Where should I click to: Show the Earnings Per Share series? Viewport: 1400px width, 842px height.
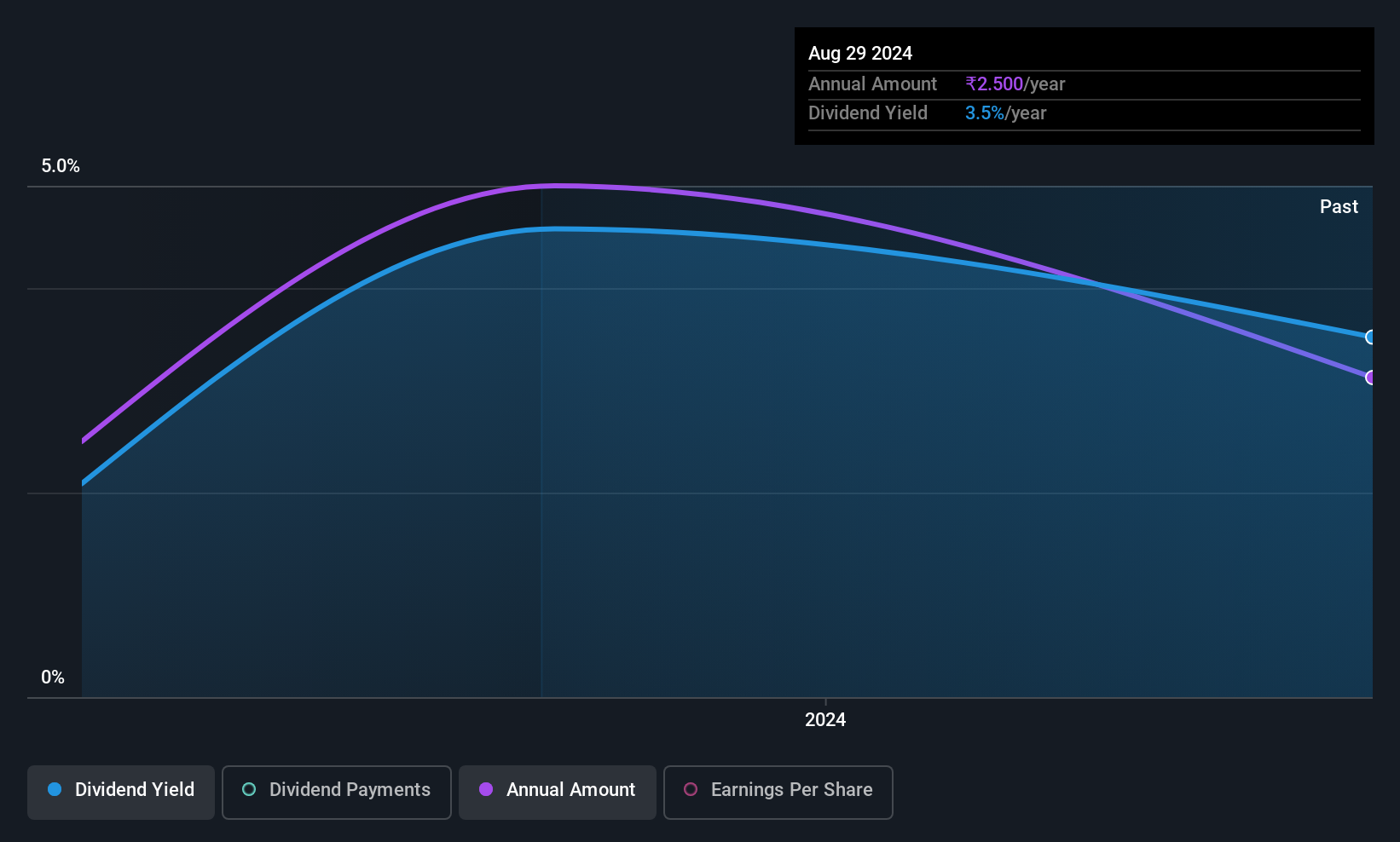tap(778, 792)
